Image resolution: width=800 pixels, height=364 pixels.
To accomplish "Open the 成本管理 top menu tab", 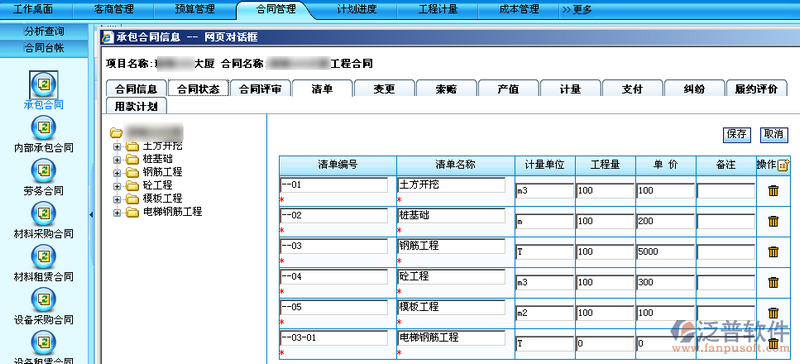I will (x=519, y=9).
